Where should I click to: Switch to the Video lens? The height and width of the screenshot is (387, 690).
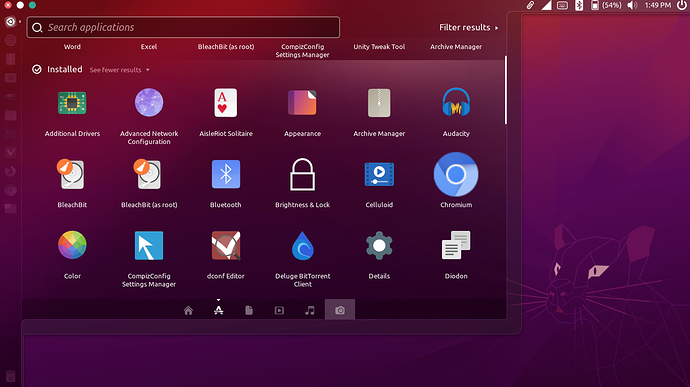click(279, 310)
